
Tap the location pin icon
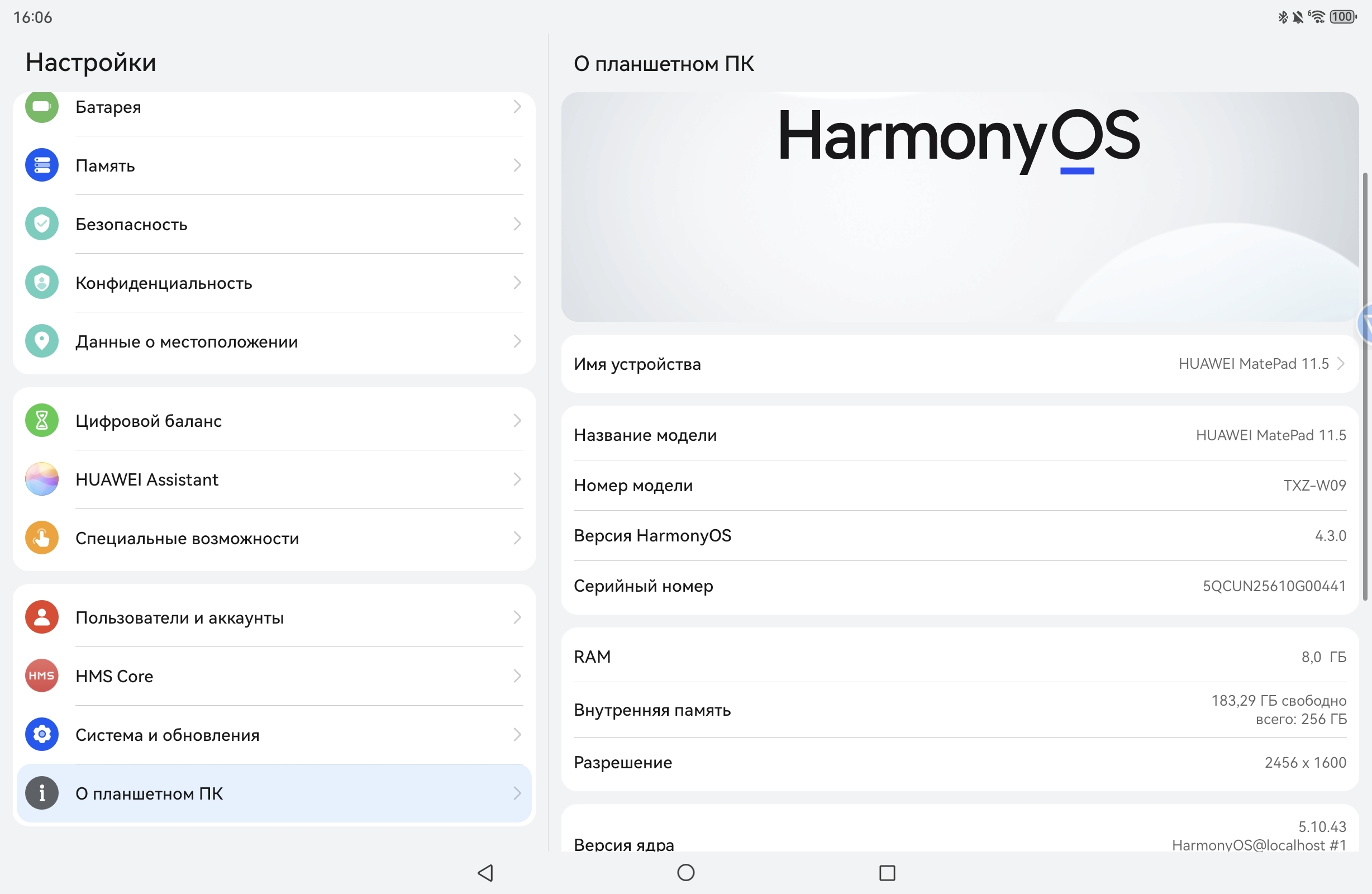coord(41,341)
